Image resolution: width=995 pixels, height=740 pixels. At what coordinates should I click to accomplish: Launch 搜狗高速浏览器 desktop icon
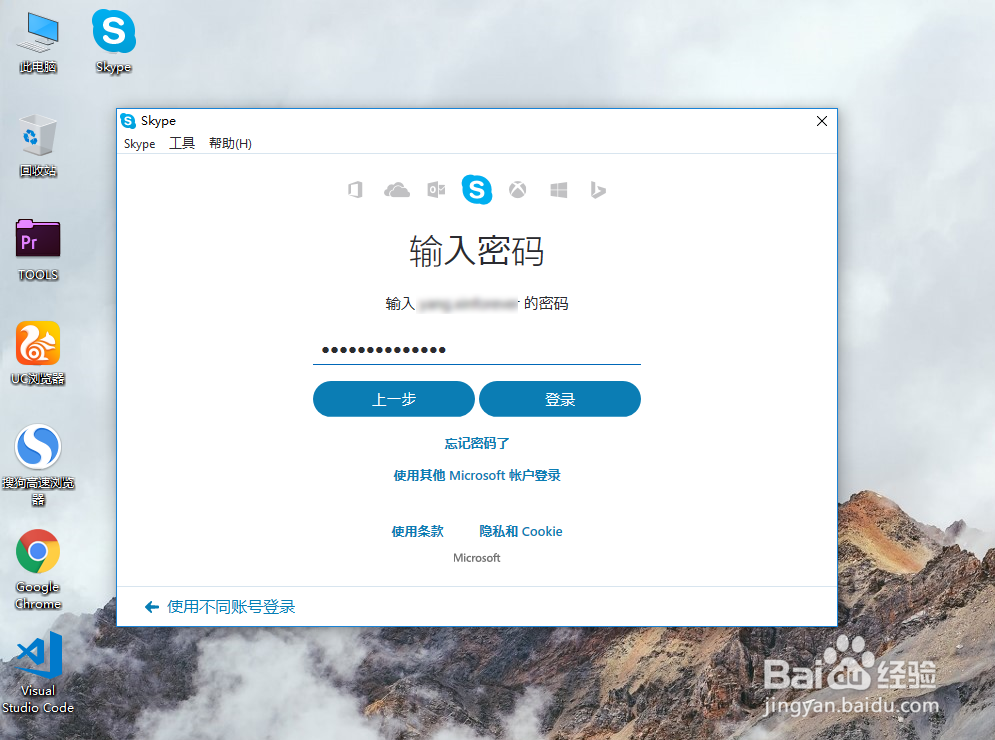click(x=37, y=465)
